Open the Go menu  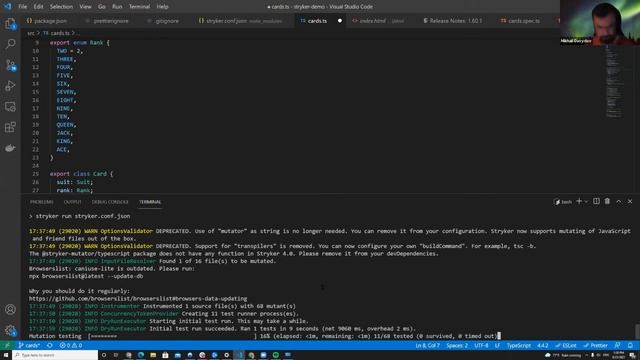[x=102, y=7]
